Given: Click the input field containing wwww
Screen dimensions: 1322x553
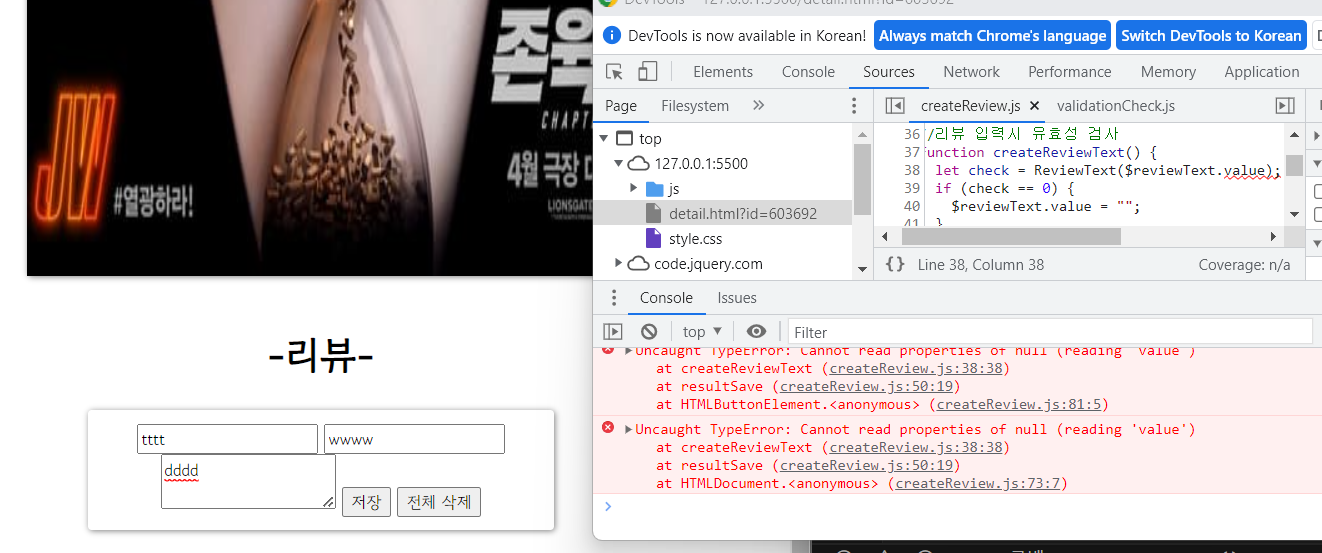Looking at the screenshot, I should 414,439.
